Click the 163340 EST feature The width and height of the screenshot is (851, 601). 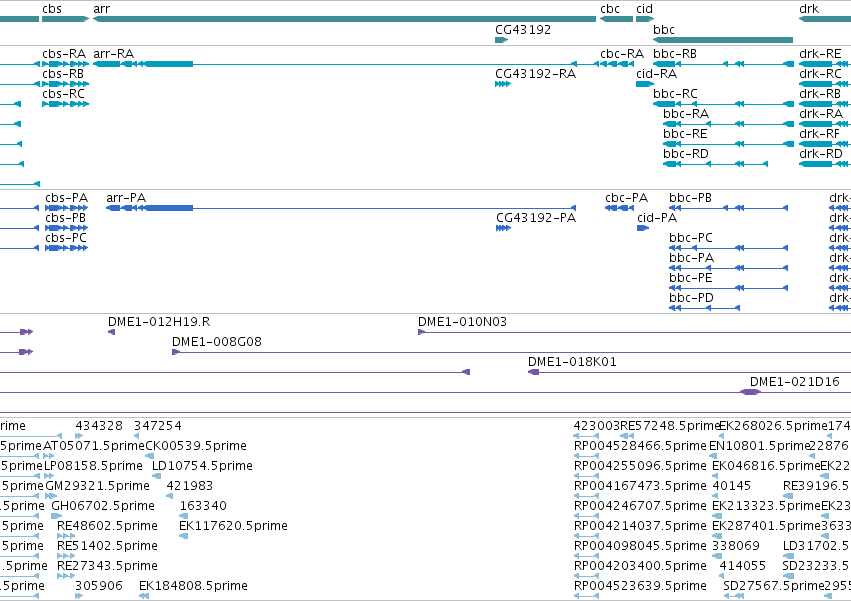pos(183,516)
